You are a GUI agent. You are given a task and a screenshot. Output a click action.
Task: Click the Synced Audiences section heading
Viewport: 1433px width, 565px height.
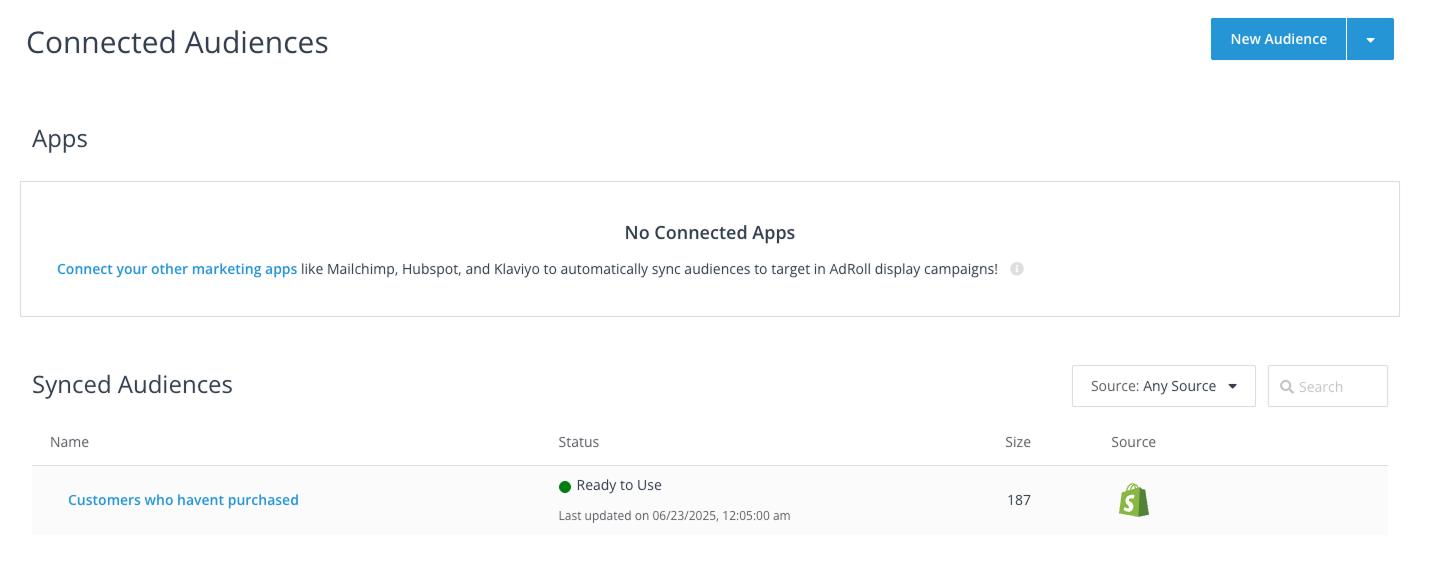pyautogui.click(x=132, y=385)
